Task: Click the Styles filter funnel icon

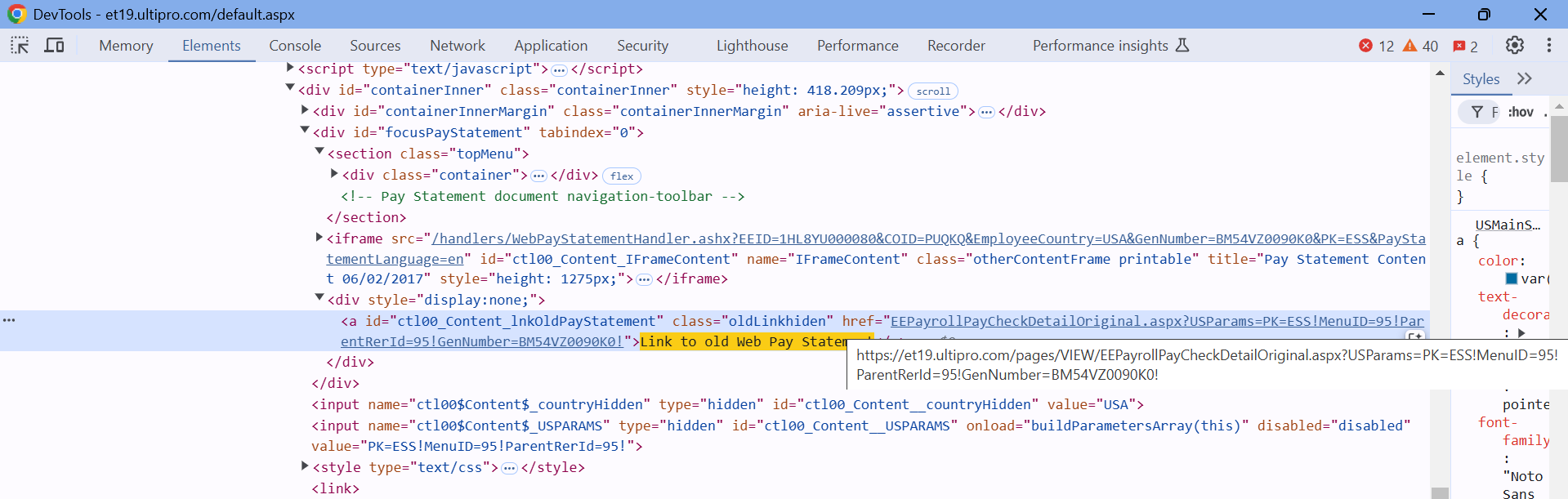Action: pos(1477,112)
